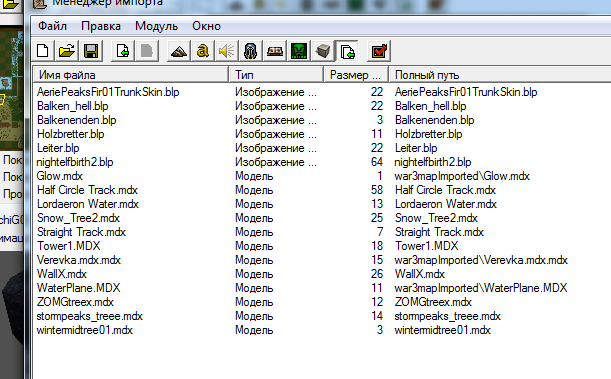This screenshot has width=611, height=379.
Task: Sort by the Тип column header
Action: pos(276,74)
